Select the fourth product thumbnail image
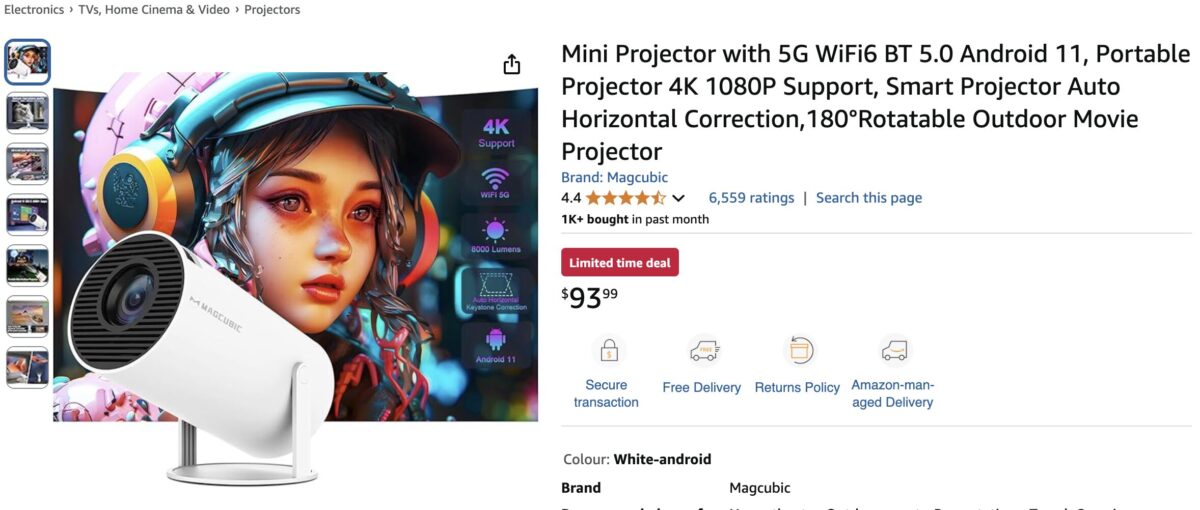 [x=27, y=215]
